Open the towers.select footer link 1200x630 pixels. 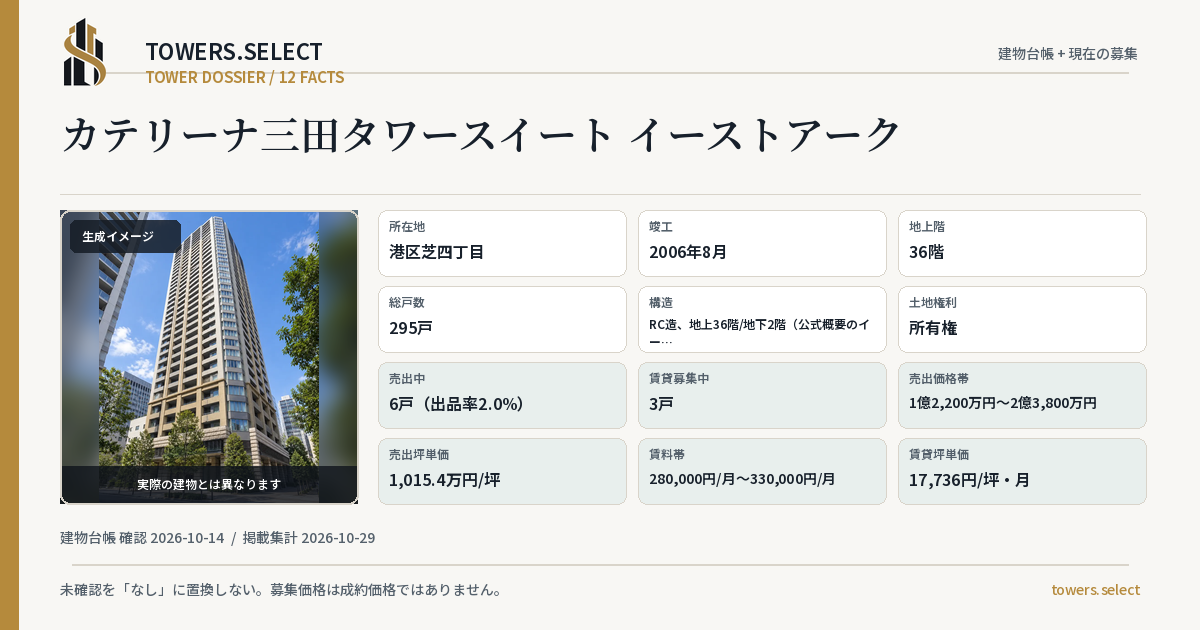point(1095,590)
